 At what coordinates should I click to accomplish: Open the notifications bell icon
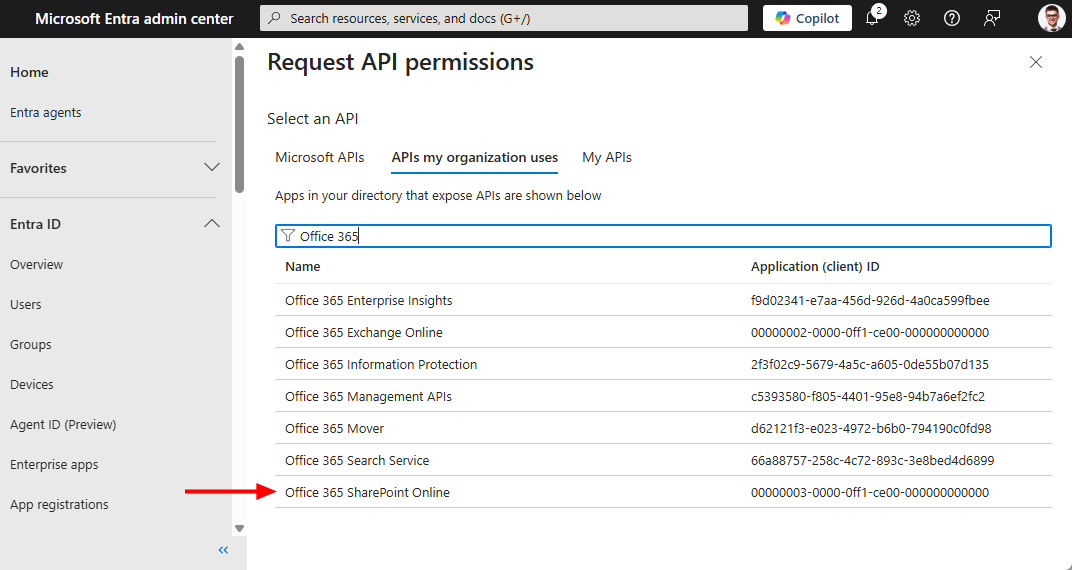[x=872, y=18]
